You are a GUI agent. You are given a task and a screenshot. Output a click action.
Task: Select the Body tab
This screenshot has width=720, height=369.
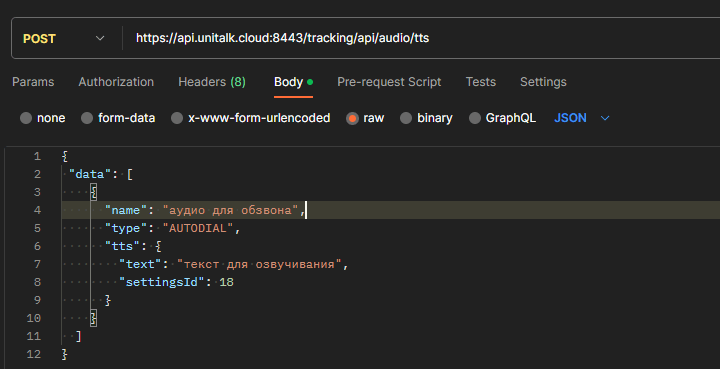tap(293, 82)
